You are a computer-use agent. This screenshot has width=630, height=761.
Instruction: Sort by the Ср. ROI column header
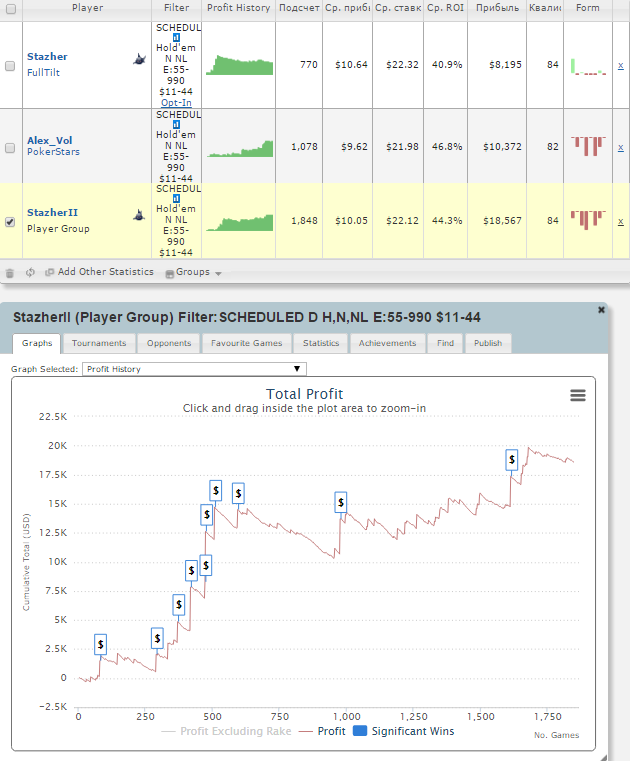pos(446,8)
